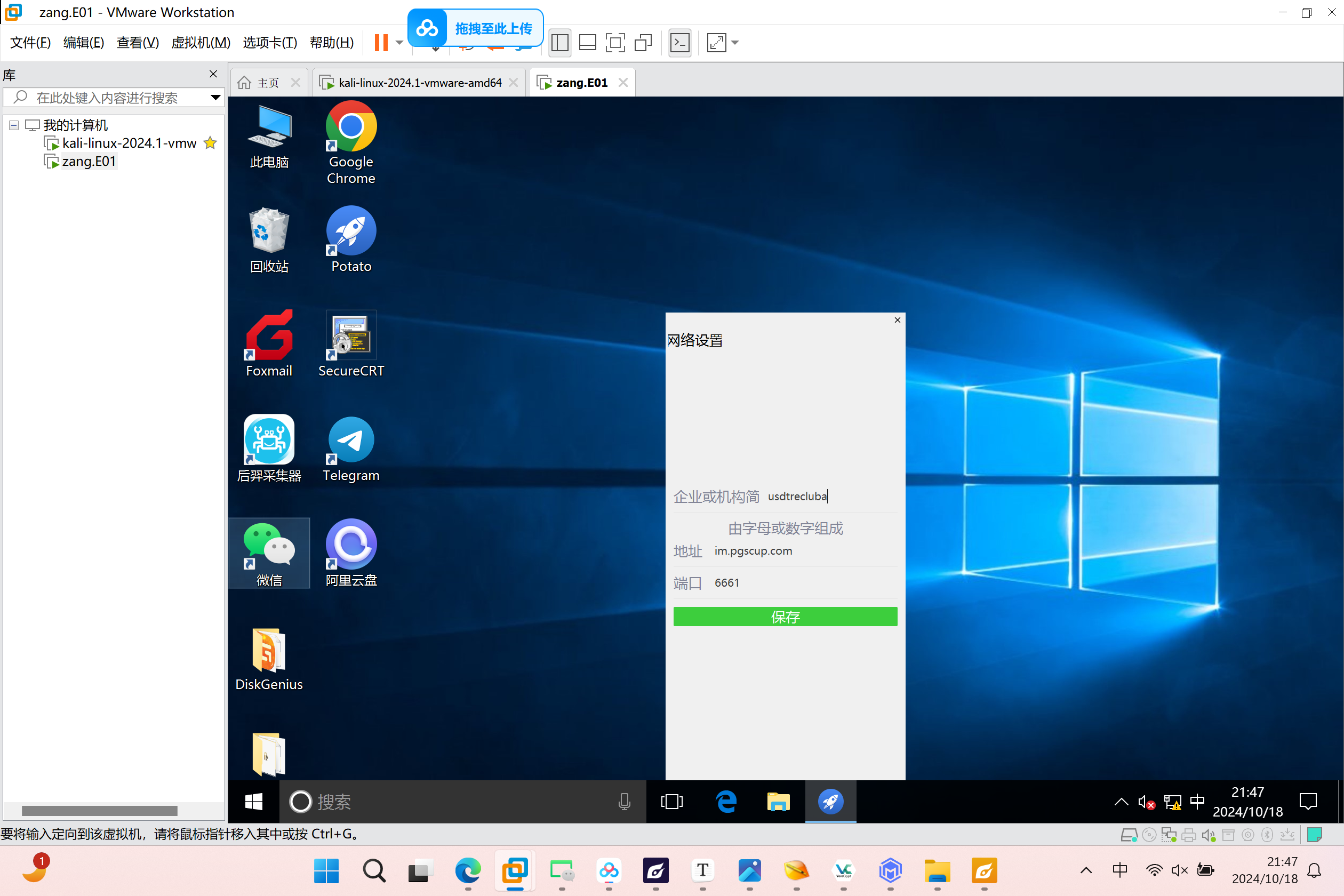Open the 虚拟机(M) menu
Image resolution: width=1344 pixels, height=896 pixels.
pos(201,43)
